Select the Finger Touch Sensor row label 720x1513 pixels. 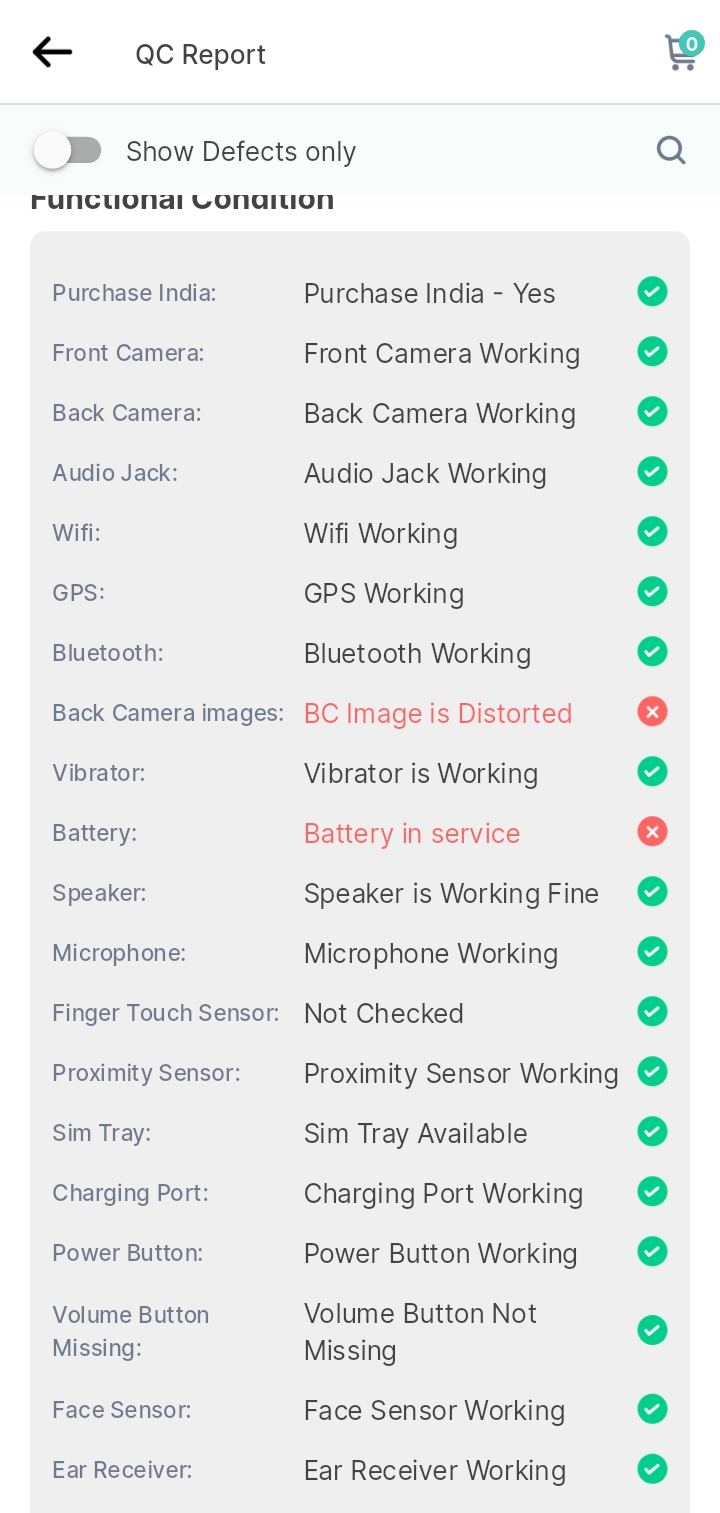pyautogui.click(x=166, y=1013)
